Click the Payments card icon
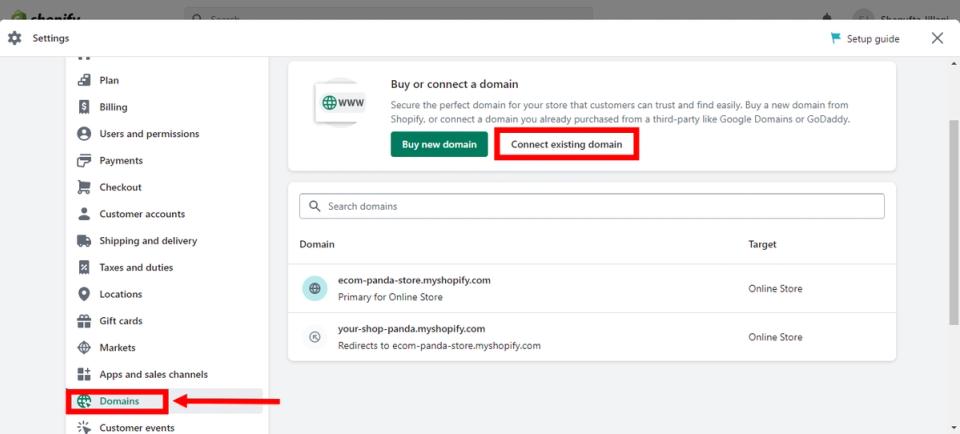 pyautogui.click(x=84, y=160)
